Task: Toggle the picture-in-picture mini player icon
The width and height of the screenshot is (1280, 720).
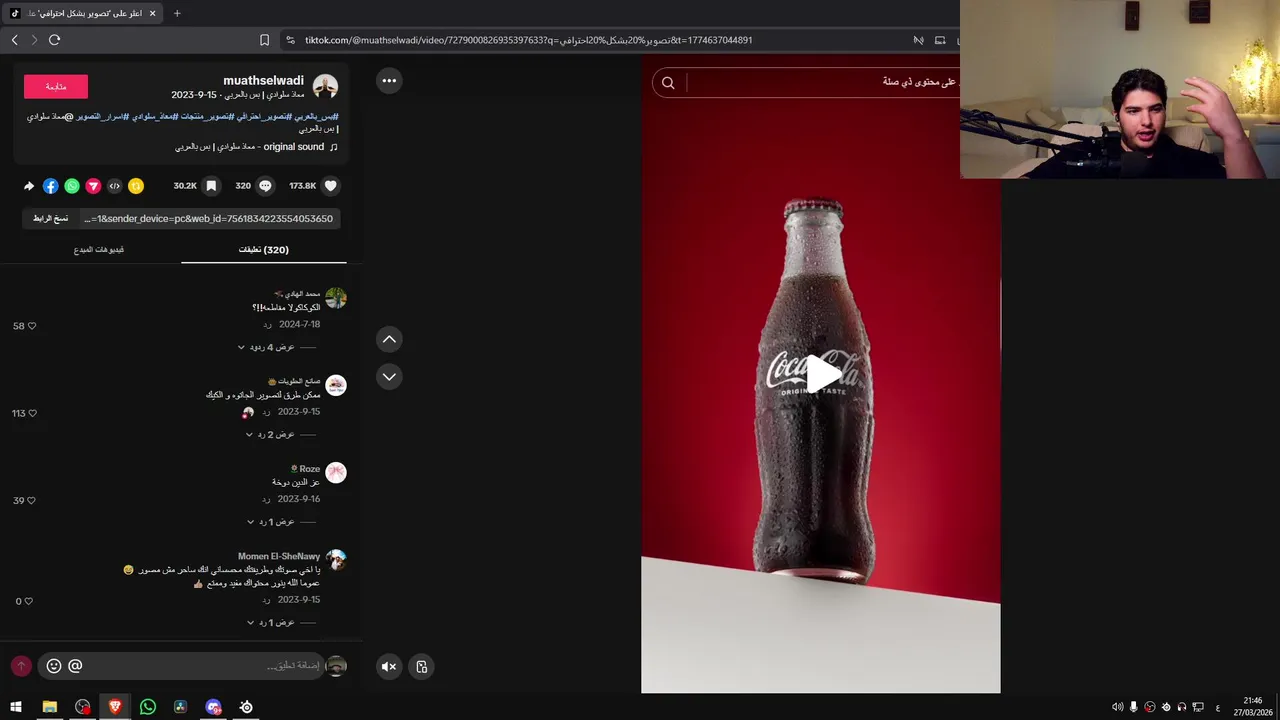Action: click(422, 667)
